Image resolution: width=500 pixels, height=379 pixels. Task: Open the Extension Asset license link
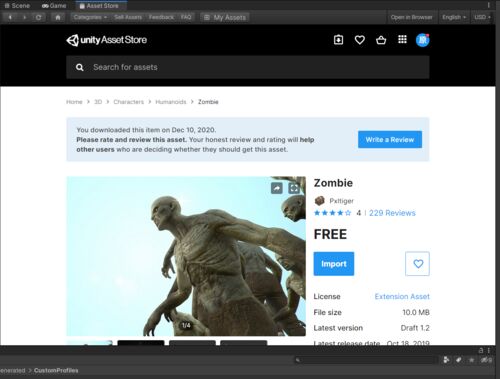point(402,296)
